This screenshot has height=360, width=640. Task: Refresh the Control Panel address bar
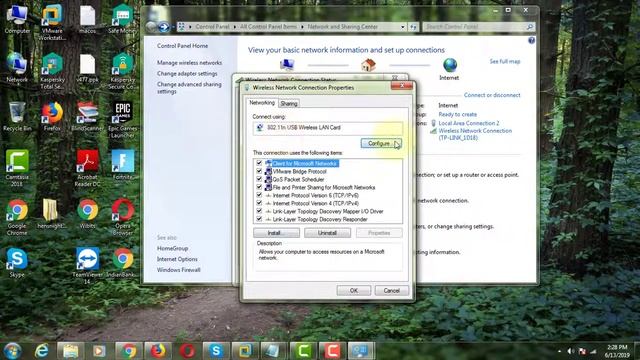[x=413, y=27]
